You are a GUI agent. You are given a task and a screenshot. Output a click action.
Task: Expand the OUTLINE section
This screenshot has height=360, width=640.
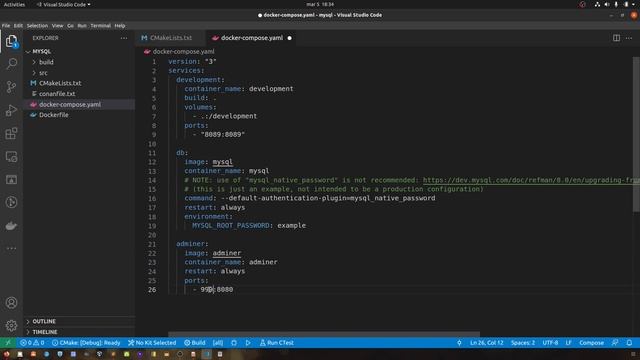(x=44, y=321)
